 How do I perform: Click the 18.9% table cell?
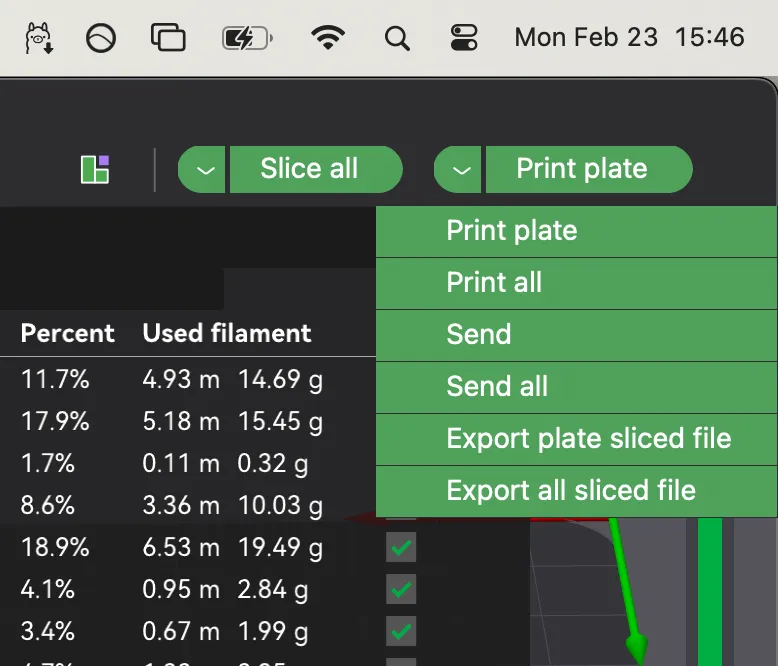click(x=55, y=547)
